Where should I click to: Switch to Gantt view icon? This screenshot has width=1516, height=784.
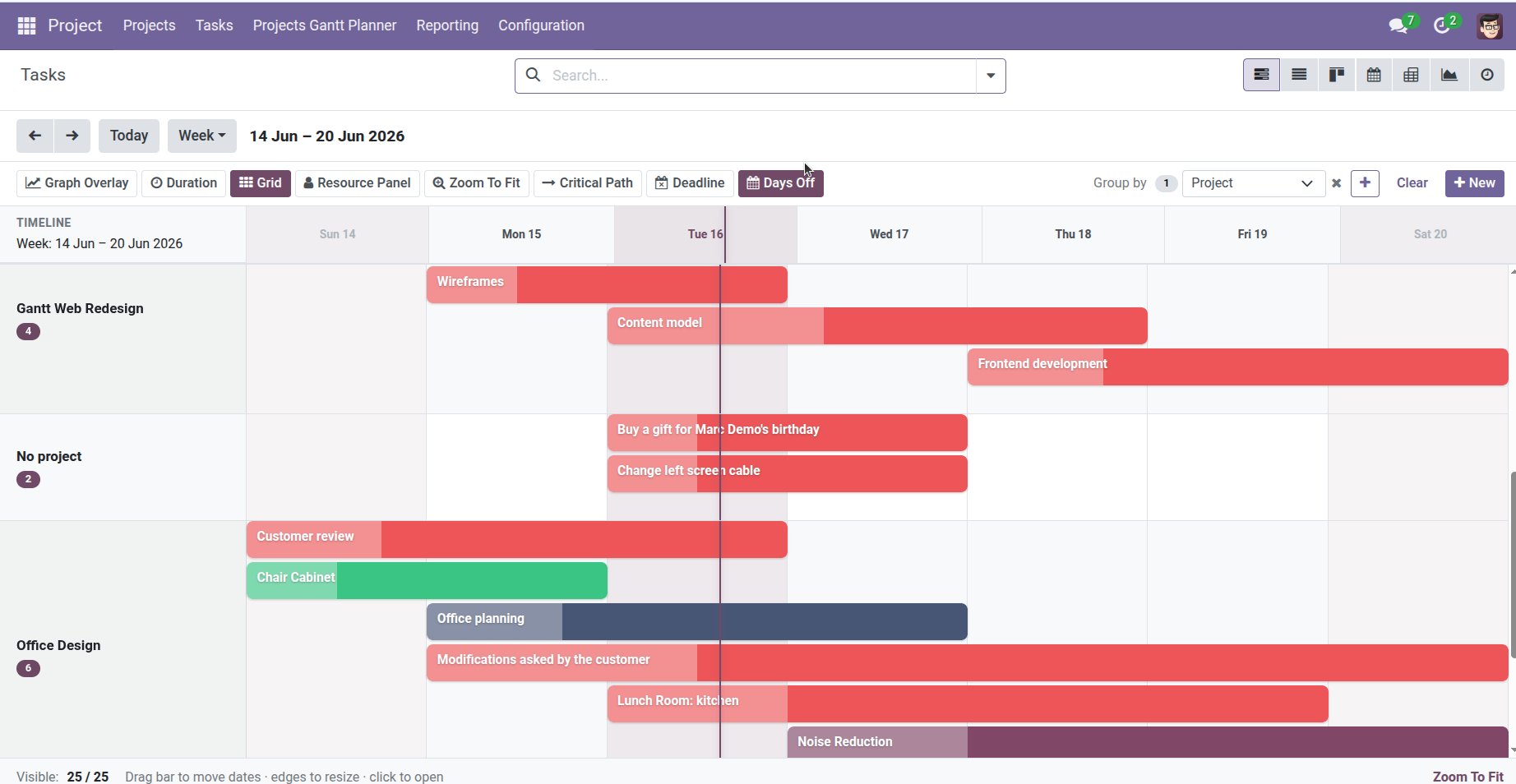[x=1261, y=75]
